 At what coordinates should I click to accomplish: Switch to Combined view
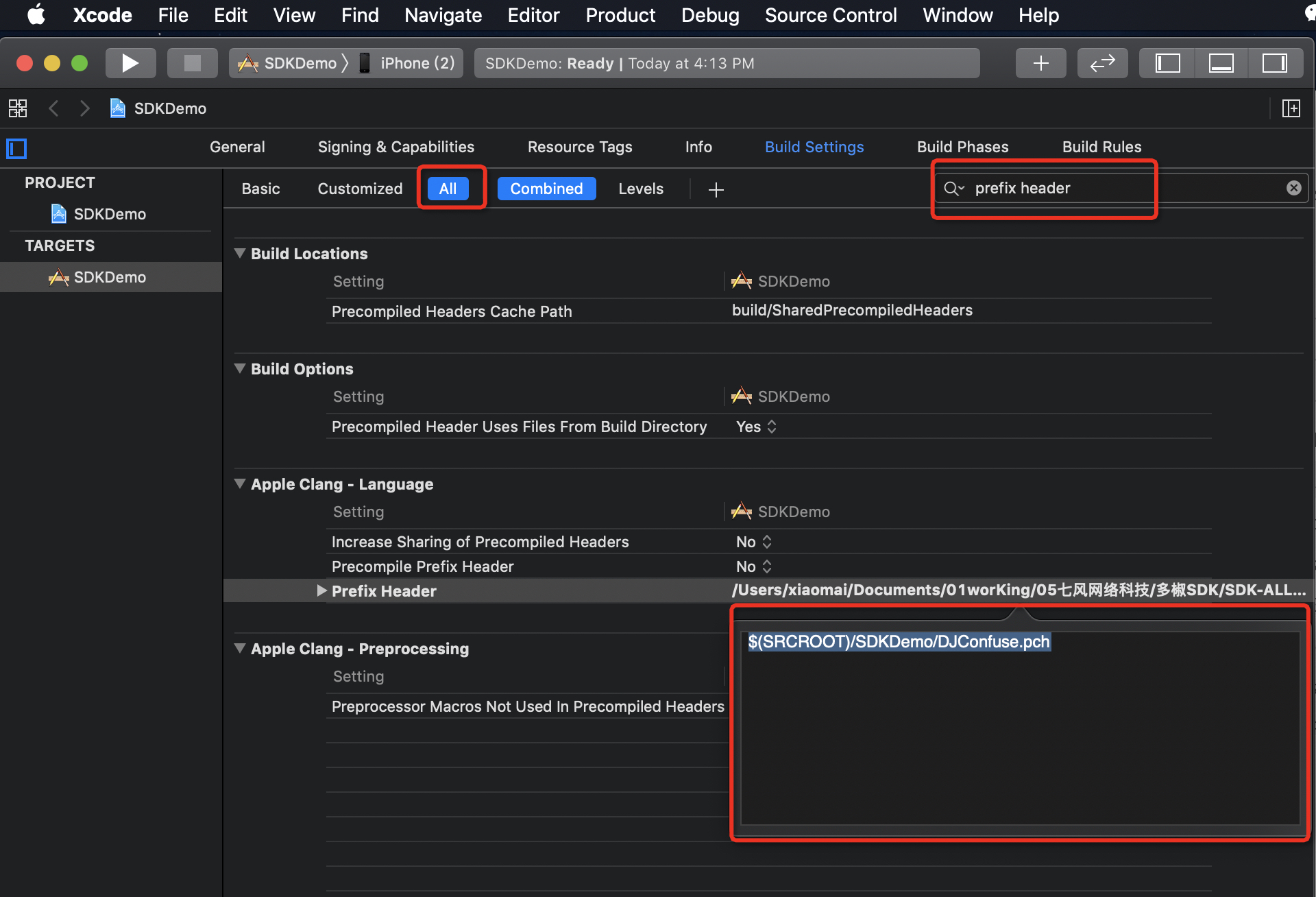point(546,189)
